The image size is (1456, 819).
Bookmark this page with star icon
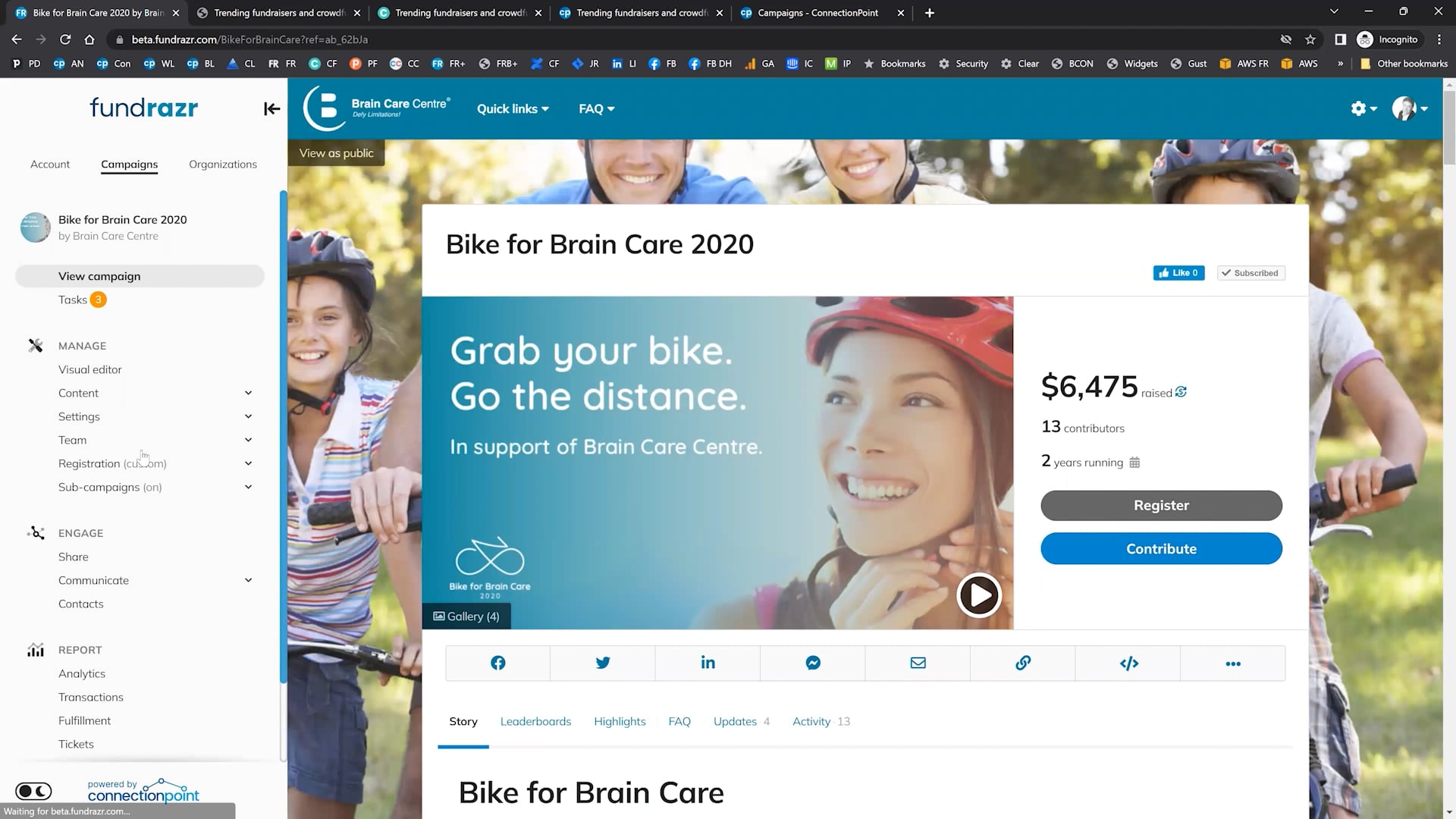tap(1310, 39)
